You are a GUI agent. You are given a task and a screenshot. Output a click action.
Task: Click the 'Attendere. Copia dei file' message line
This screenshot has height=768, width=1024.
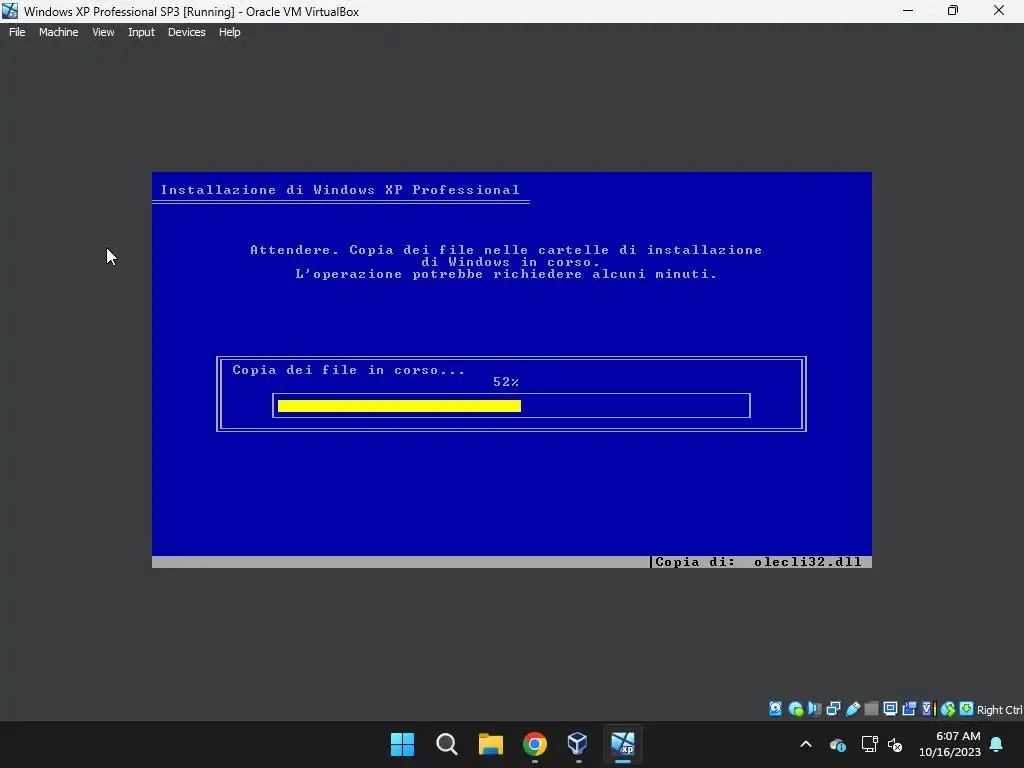[506, 250]
